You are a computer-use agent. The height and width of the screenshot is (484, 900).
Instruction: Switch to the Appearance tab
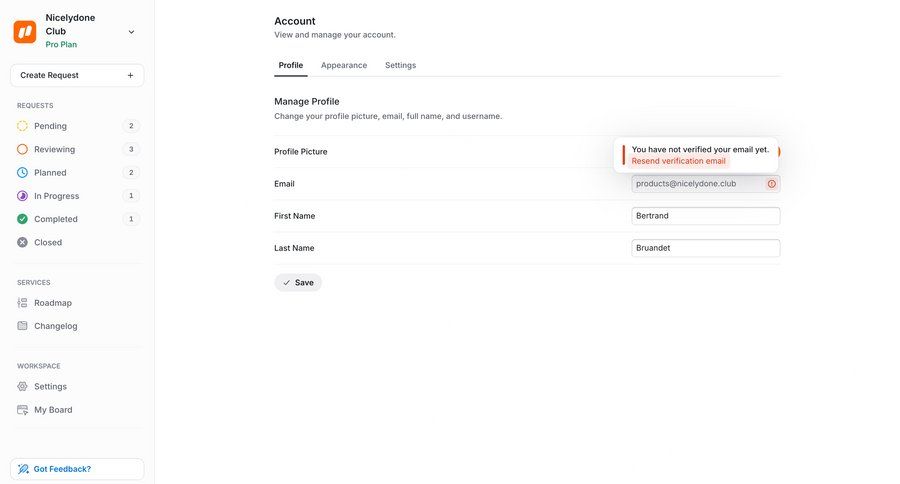click(343, 65)
